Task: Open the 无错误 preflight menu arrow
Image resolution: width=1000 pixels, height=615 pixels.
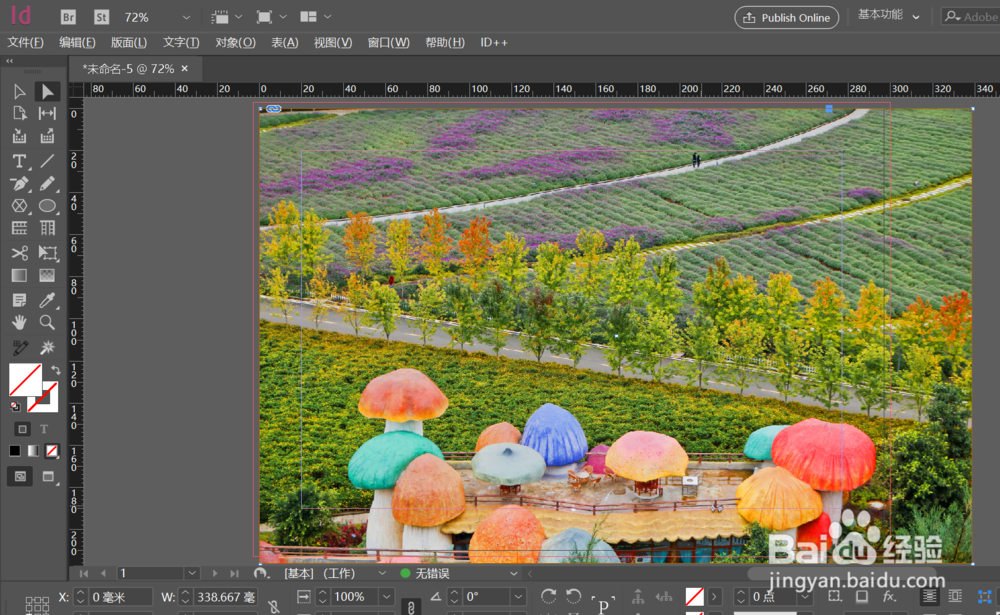Action: (513, 573)
